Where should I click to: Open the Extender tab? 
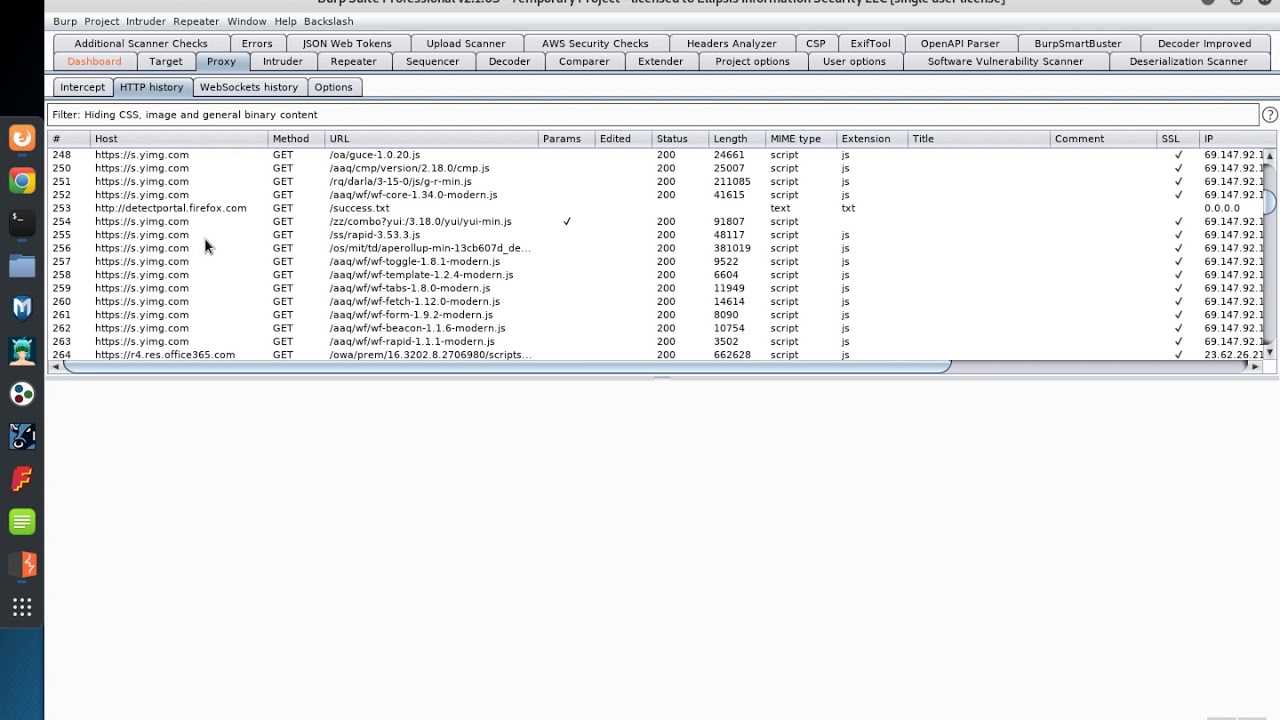tap(661, 61)
